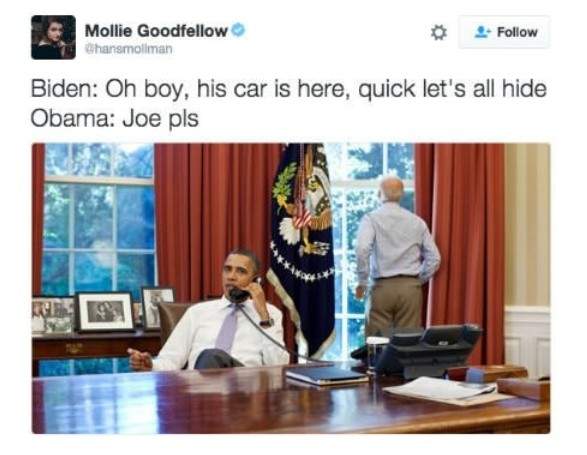Click the tweet line "Obama: Joe pls"
587x455 pixels.
[x=115, y=119]
